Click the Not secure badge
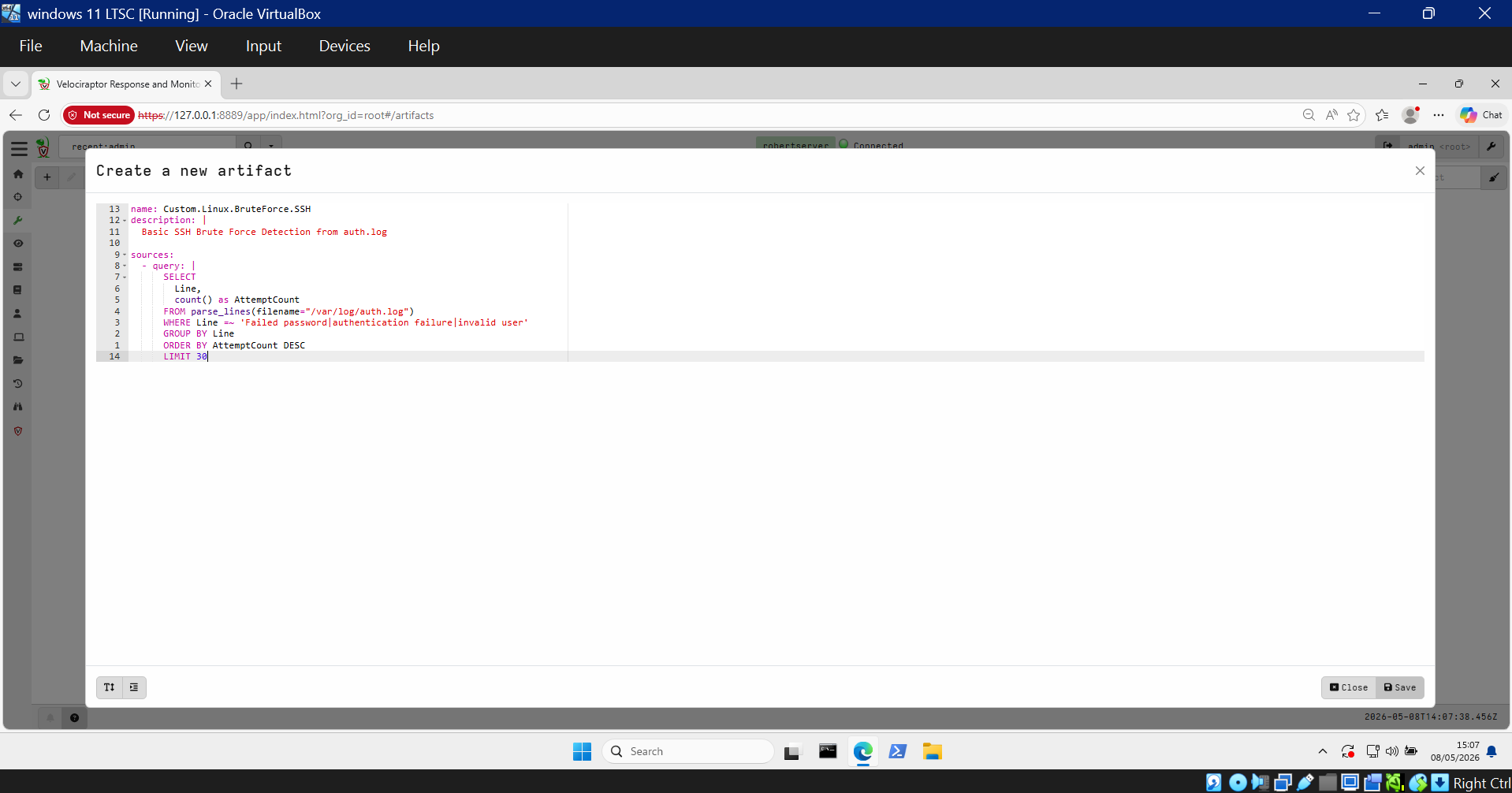This screenshot has width=1512, height=793. (99, 115)
